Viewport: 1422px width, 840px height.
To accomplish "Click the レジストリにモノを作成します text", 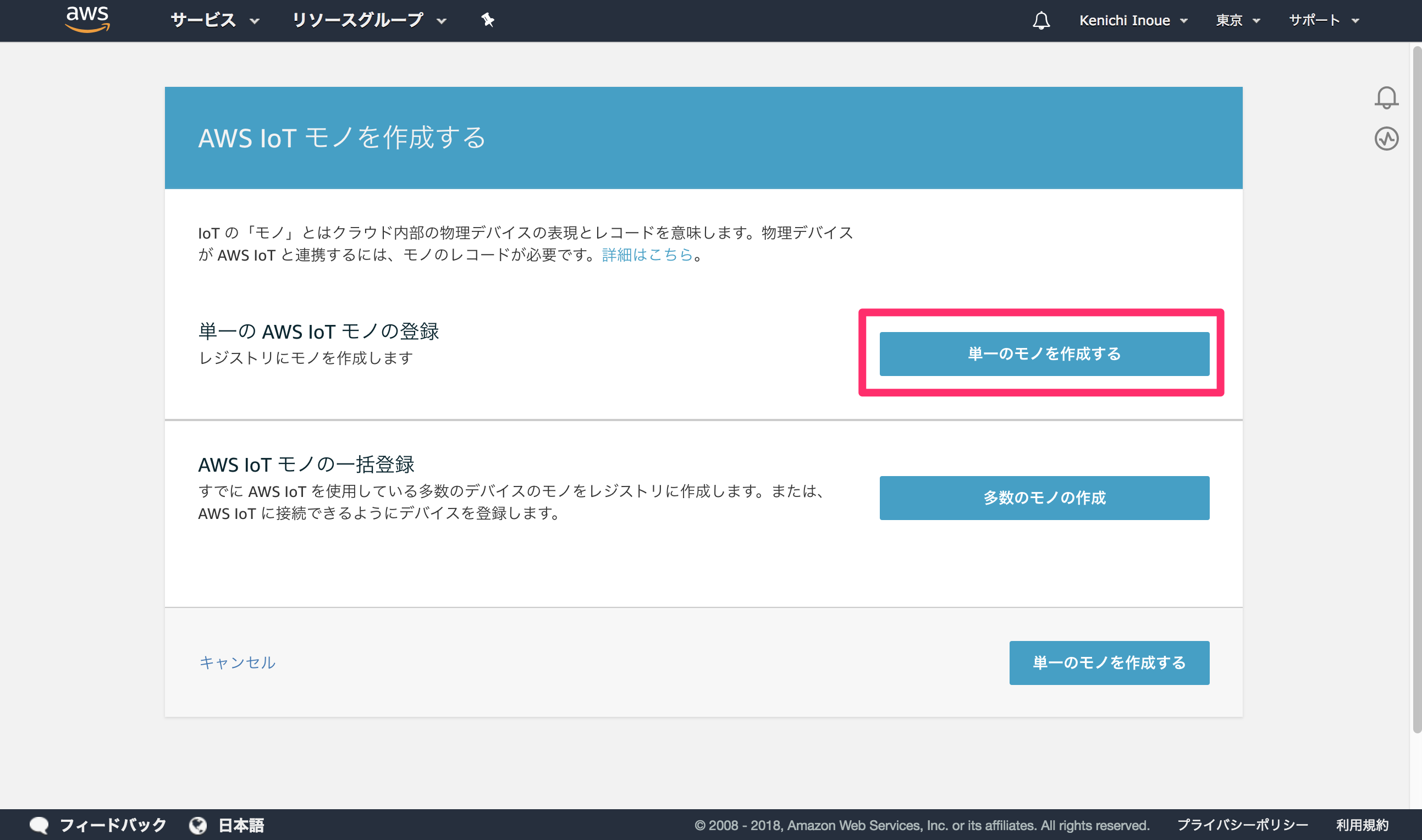I will coord(306,358).
